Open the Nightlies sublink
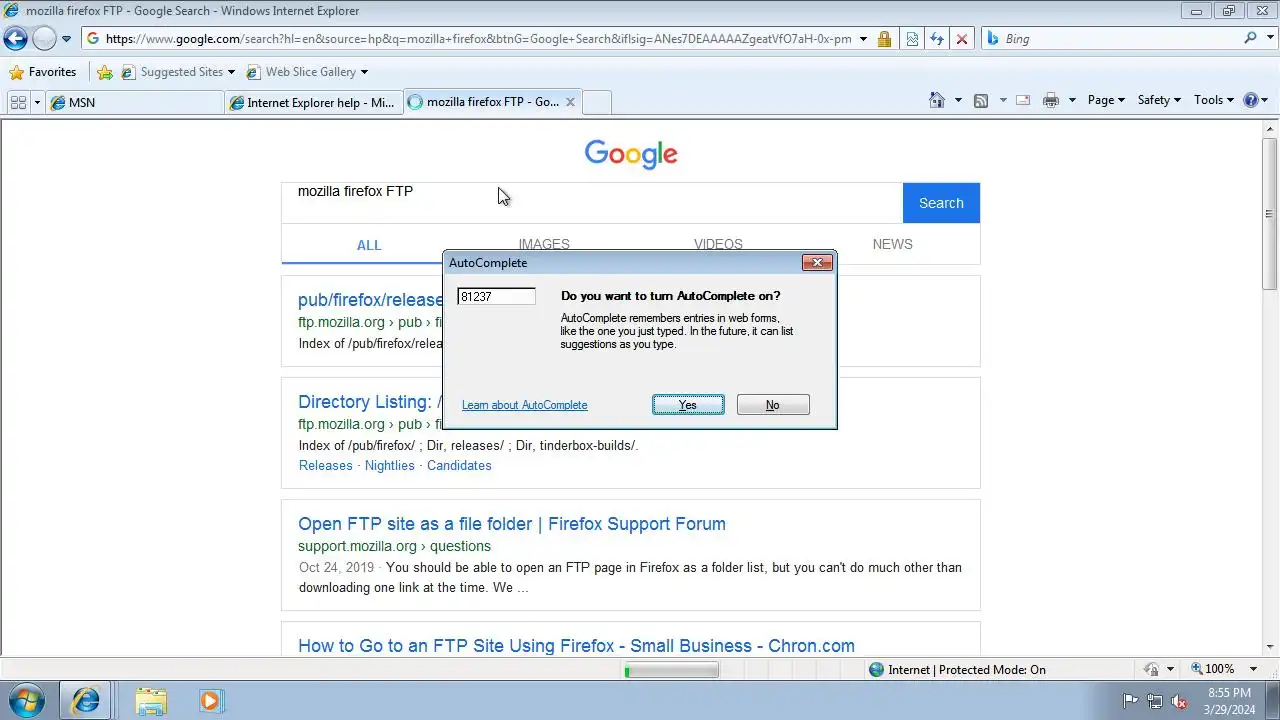This screenshot has height=720, width=1280. coord(390,466)
